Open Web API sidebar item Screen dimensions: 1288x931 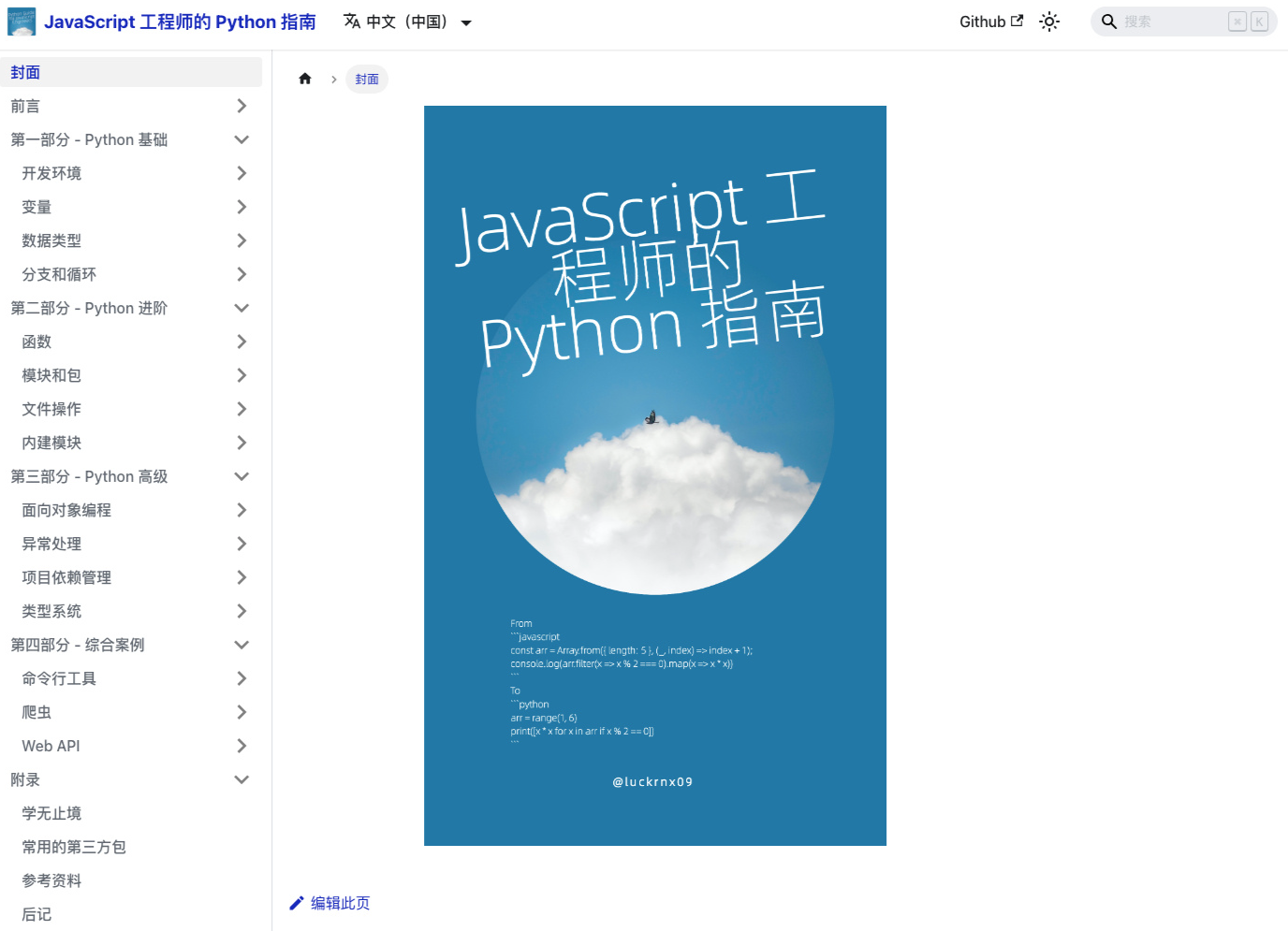click(51, 746)
